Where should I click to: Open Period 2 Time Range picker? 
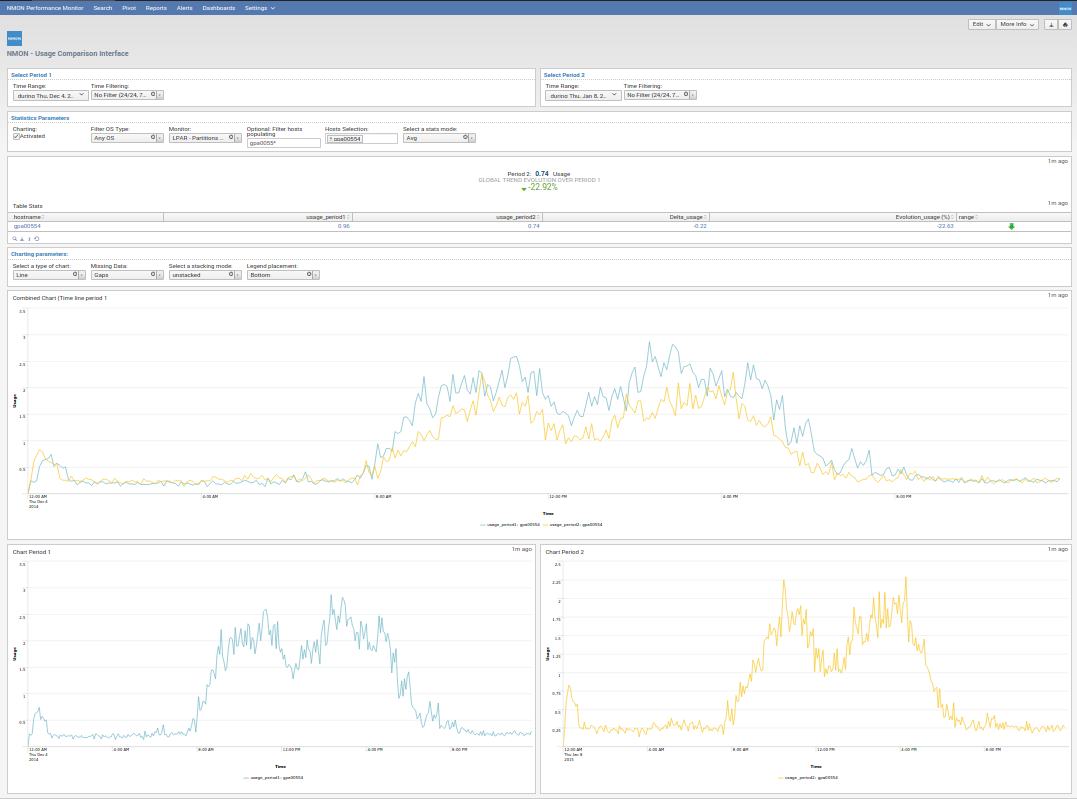click(x=583, y=95)
